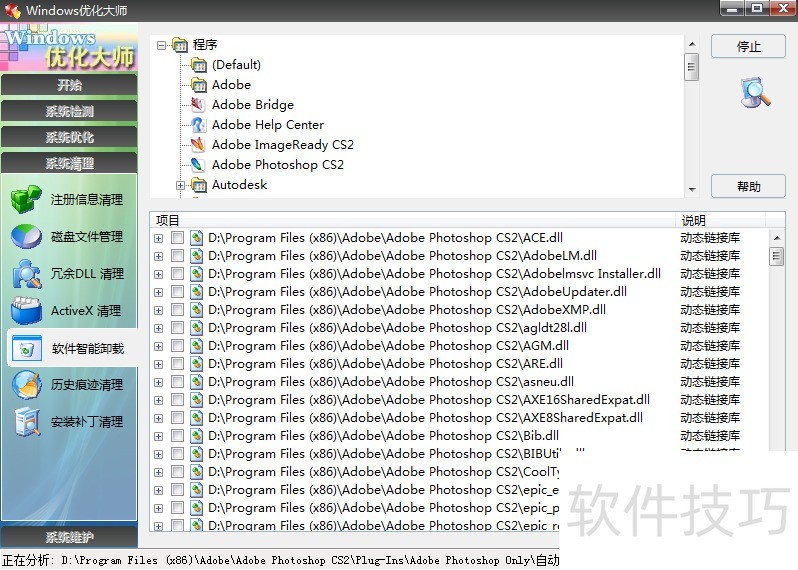Expand the Autodesk tree node
The image size is (798, 570).
tap(180, 185)
